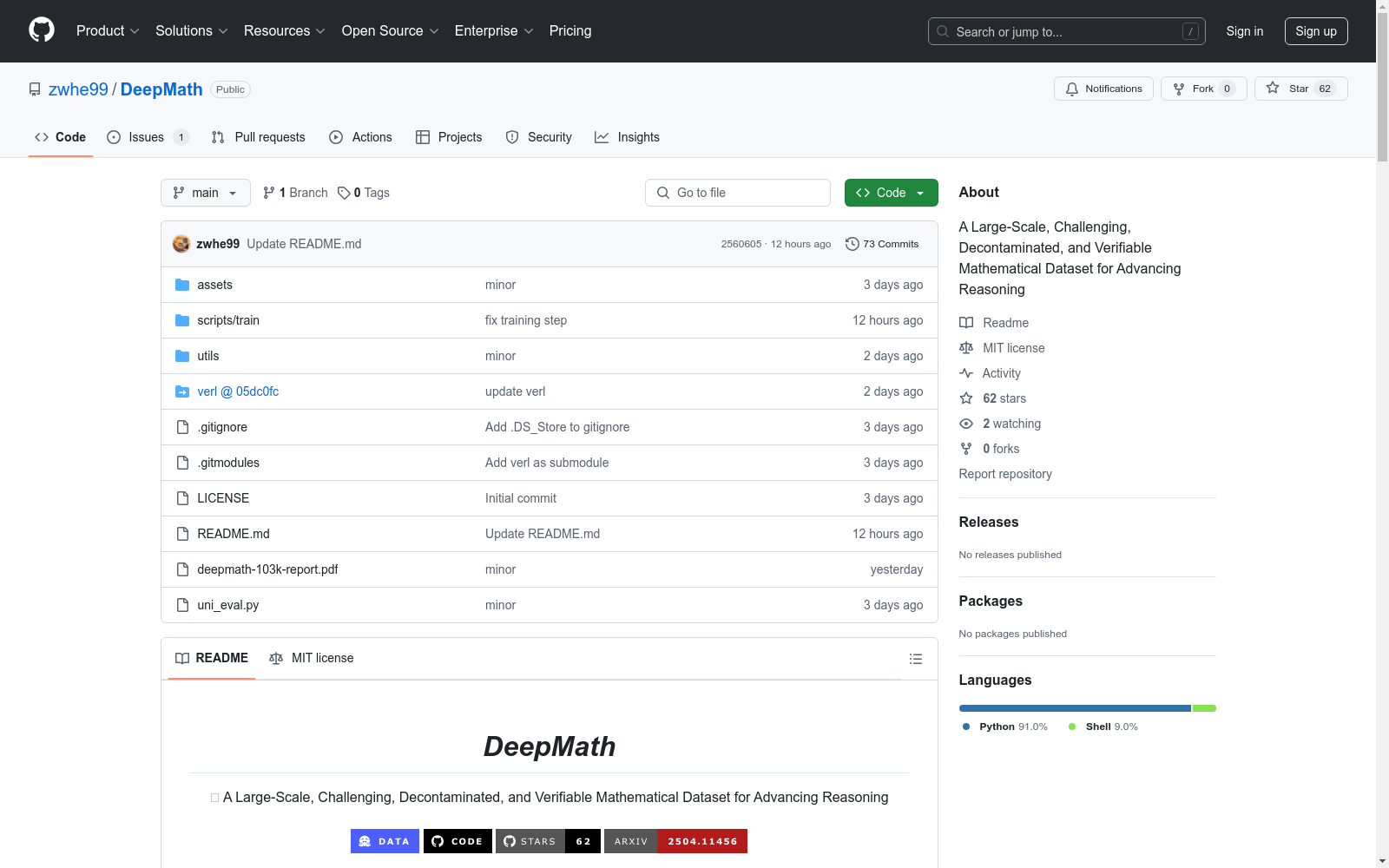Click the Shell language bar segment

(1204, 708)
